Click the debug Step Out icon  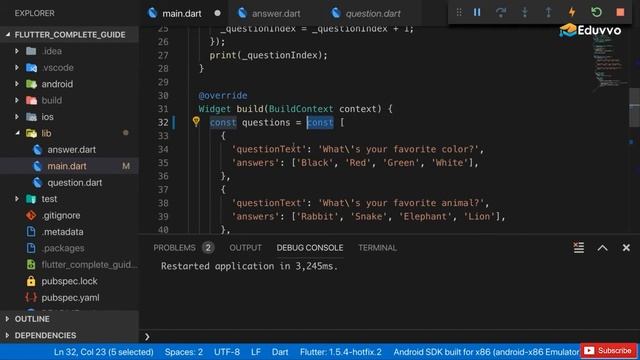[548, 12]
